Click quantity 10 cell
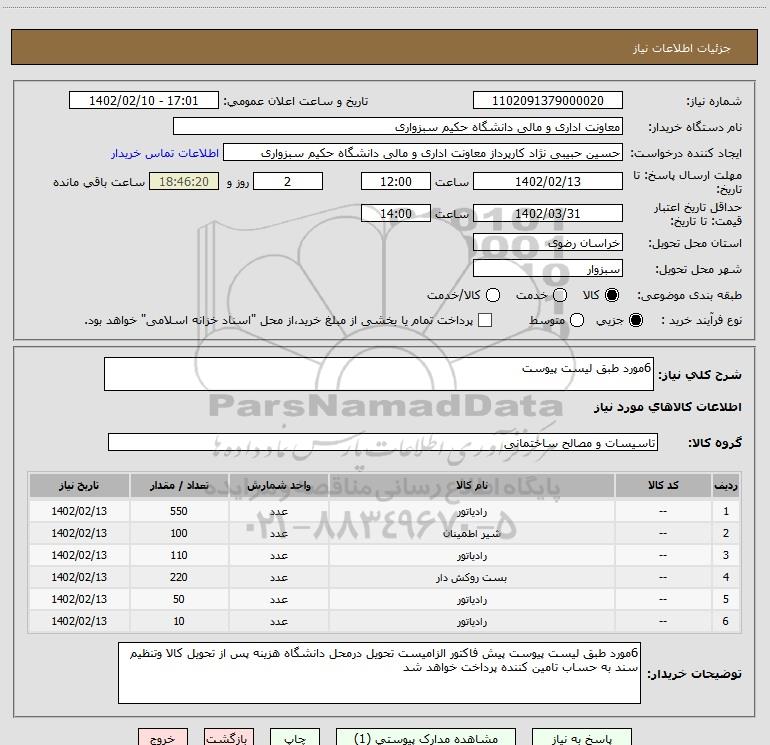 (x=179, y=621)
